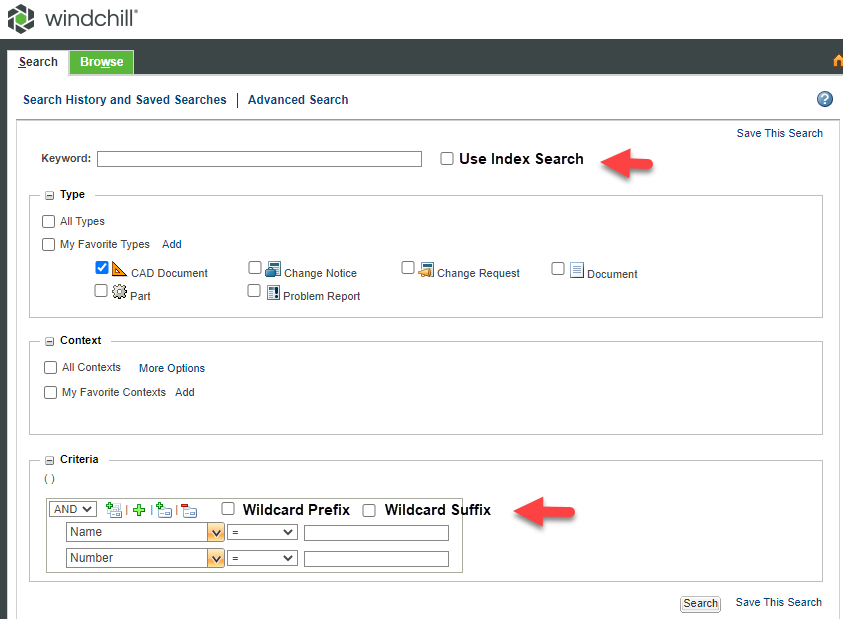This screenshot has height=619, width=843.
Task: Check the Wildcard Prefix checkbox
Action: [228, 509]
